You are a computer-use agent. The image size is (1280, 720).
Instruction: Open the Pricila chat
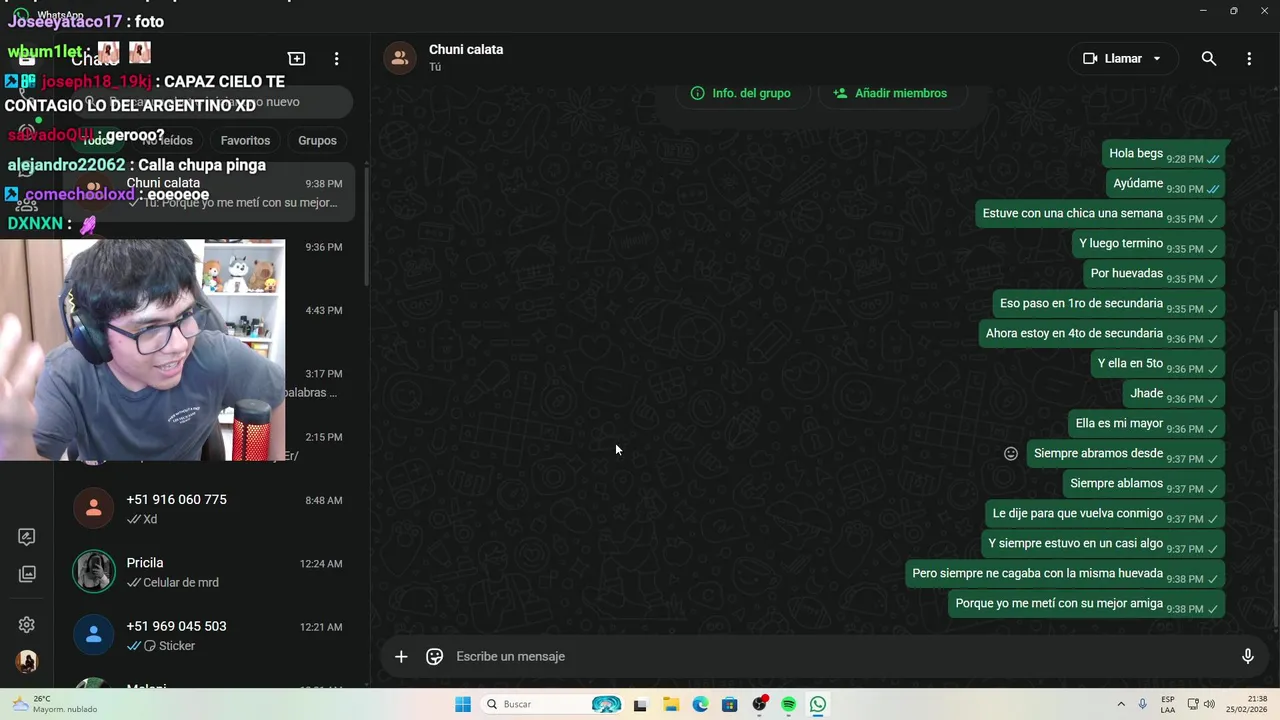(208, 572)
